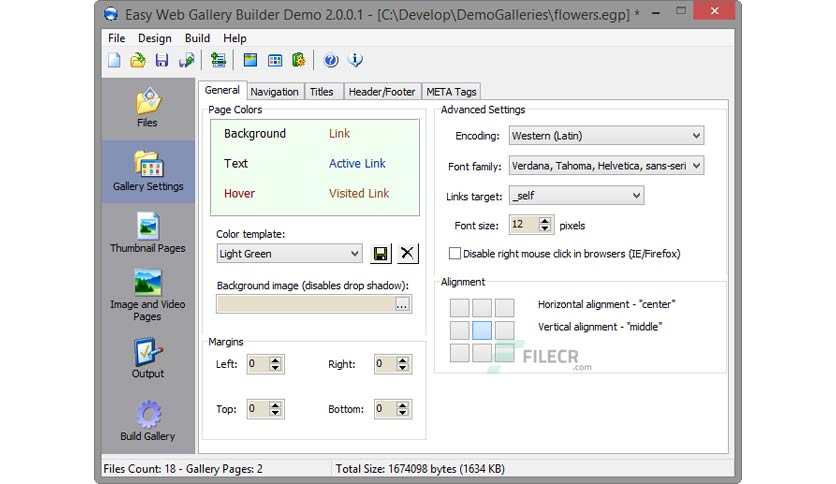Click the thumbnail grid toolbar icon
Image resolution: width=836 pixels, height=484 pixels.
click(x=275, y=60)
